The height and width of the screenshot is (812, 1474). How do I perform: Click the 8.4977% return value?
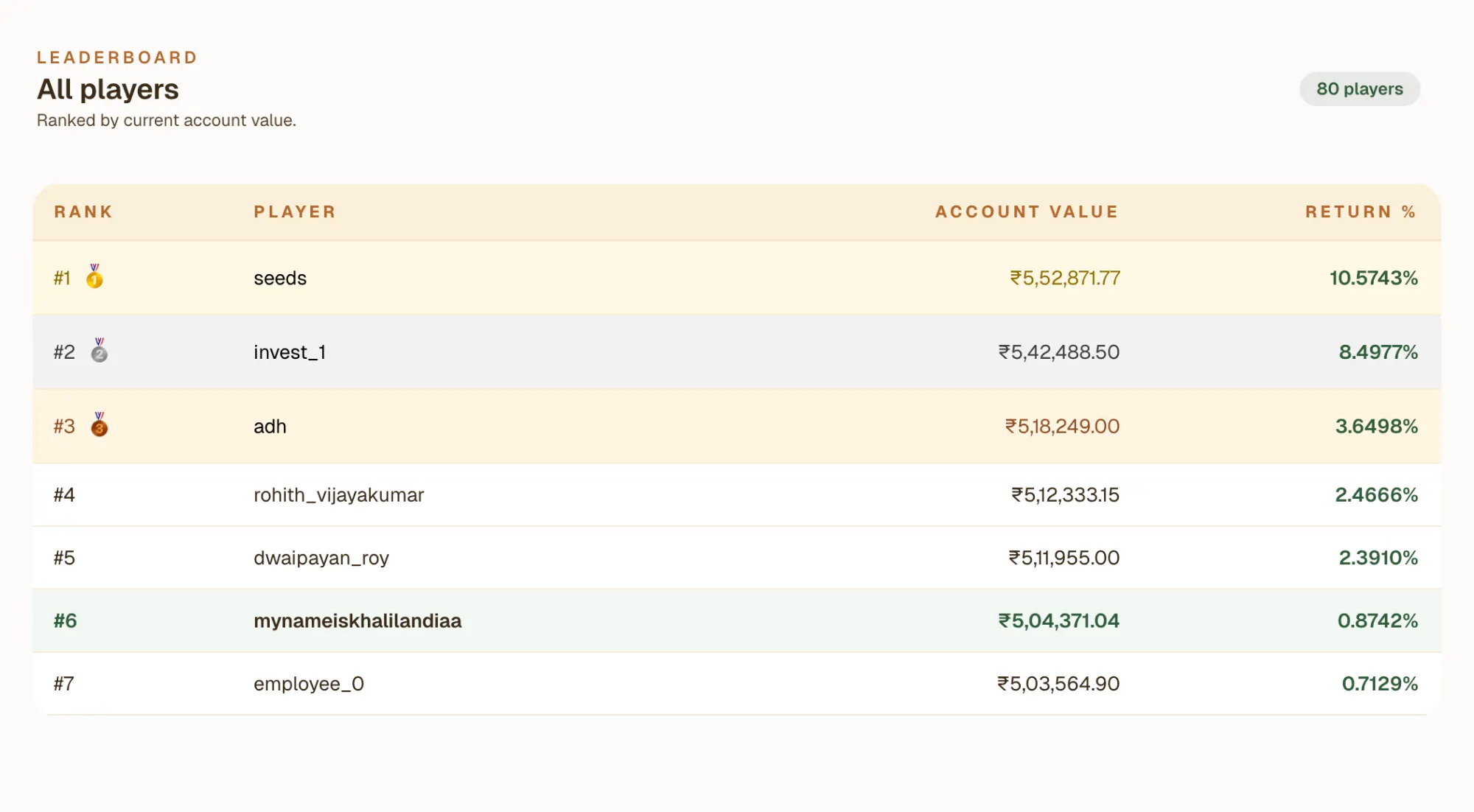(x=1377, y=352)
